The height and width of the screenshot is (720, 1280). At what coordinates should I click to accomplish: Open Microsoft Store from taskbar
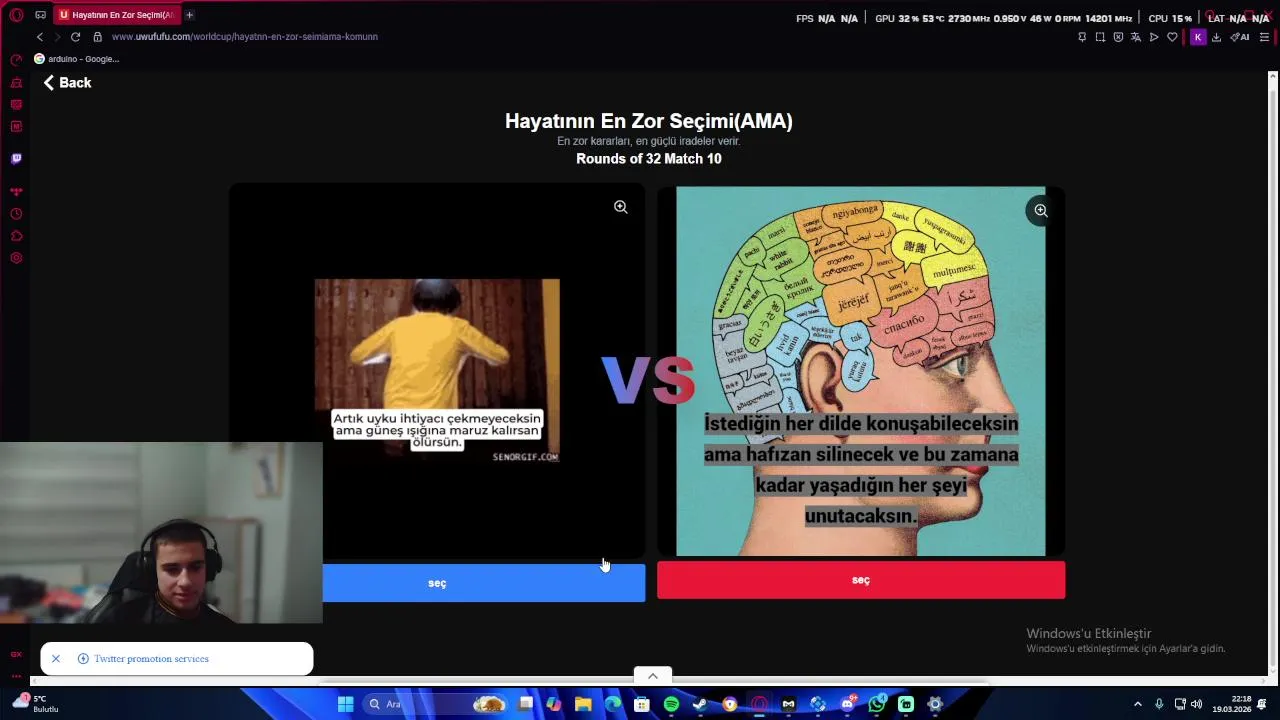click(x=642, y=704)
